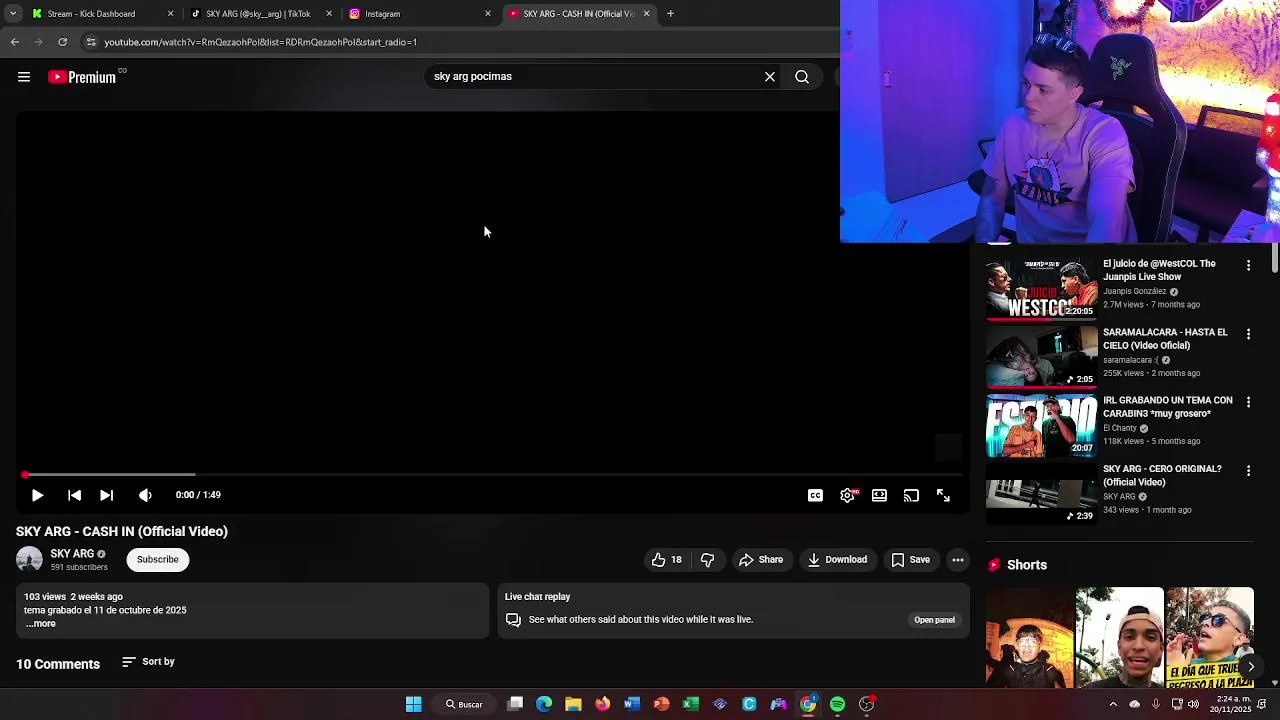Open system volume speaker icon
Screen dimensions: 1280x720
[1193, 704]
